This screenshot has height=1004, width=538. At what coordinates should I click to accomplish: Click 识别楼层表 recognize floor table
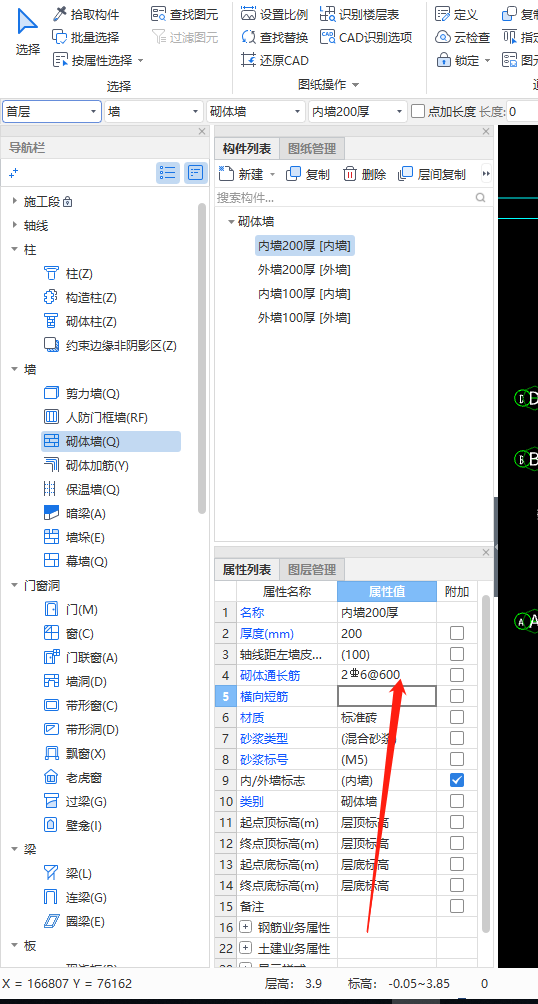pyautogui.click(x=360, y=14)
